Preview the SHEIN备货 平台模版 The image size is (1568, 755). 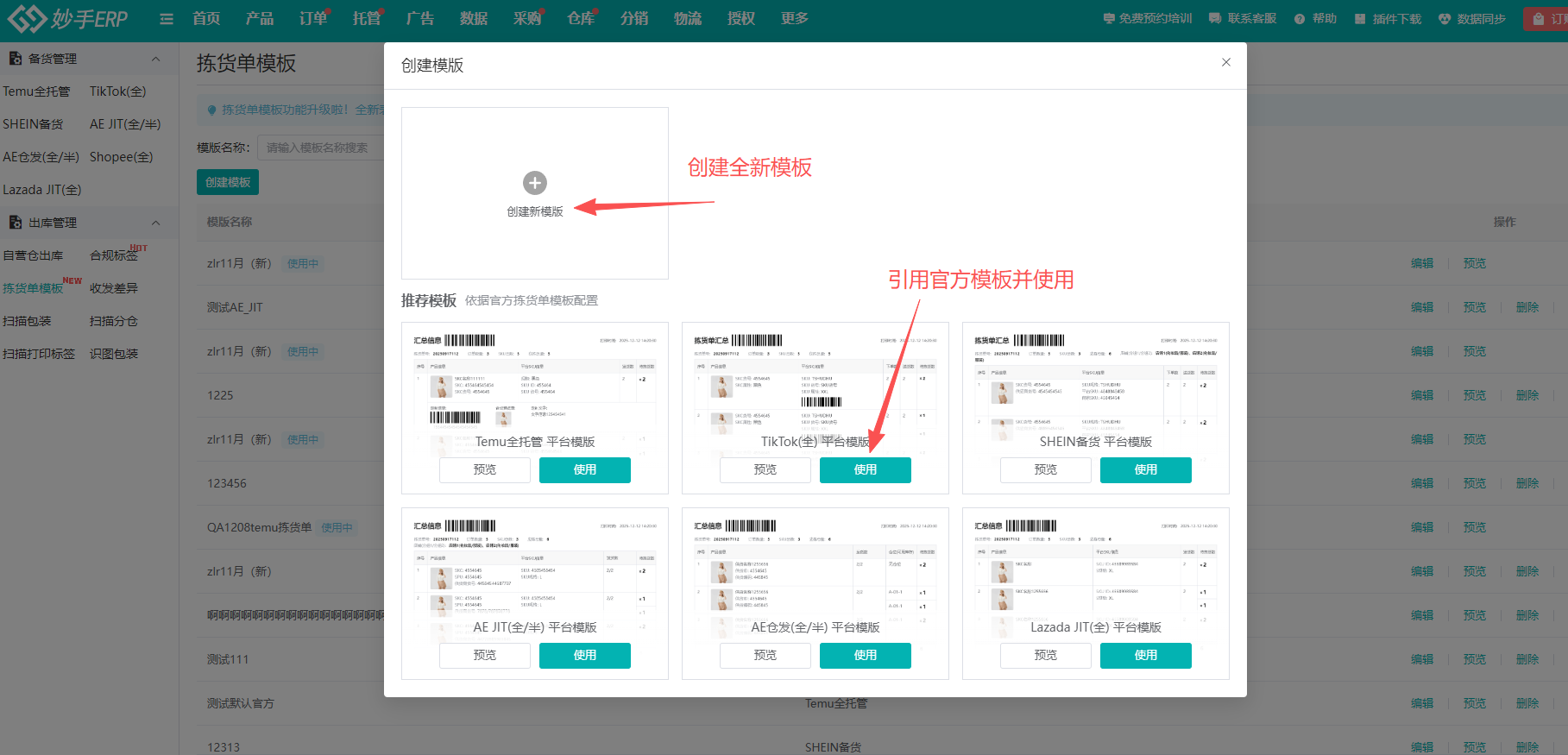tap(1046, 469)
